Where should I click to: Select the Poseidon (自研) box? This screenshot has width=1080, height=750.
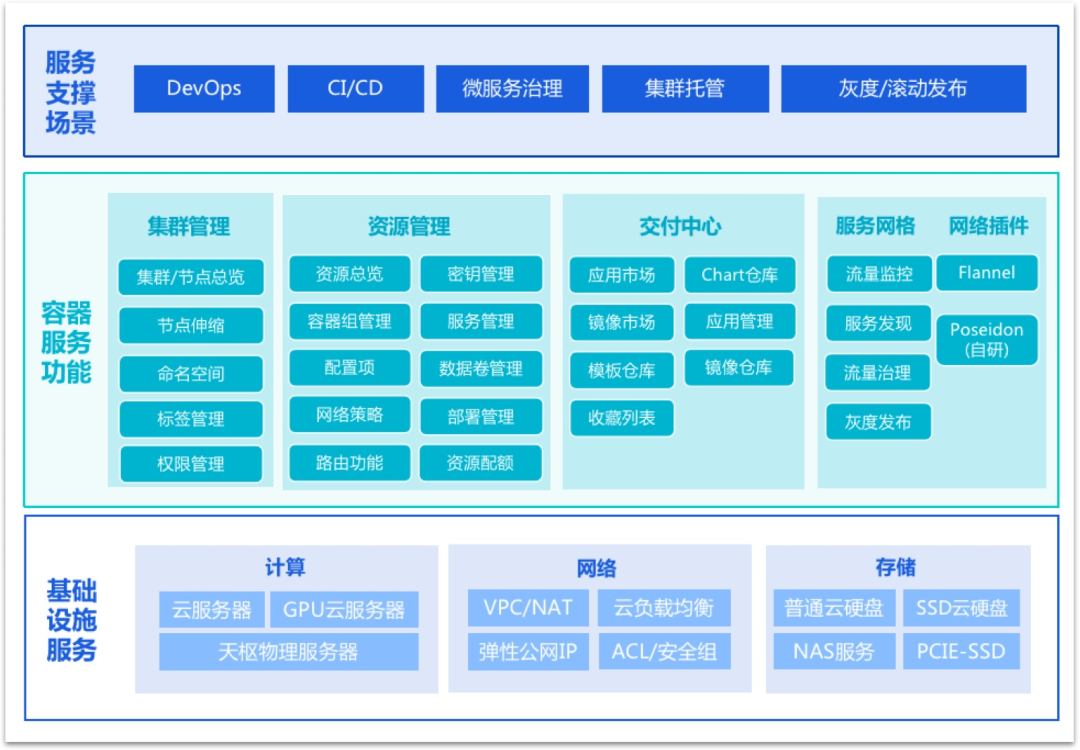[x=987, y=340]
